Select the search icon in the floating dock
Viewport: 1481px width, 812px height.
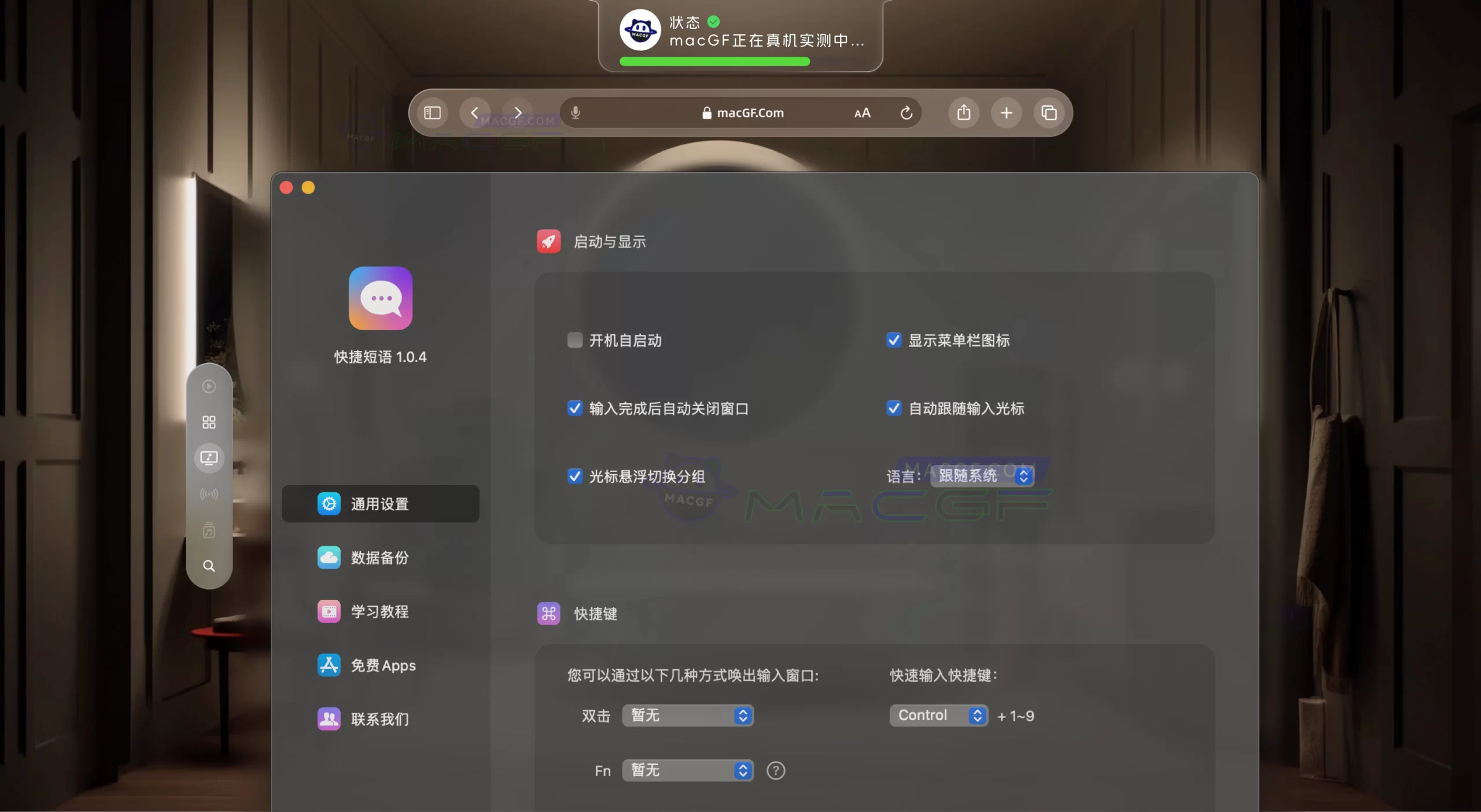pyautogui.click(x=209, y=566)
